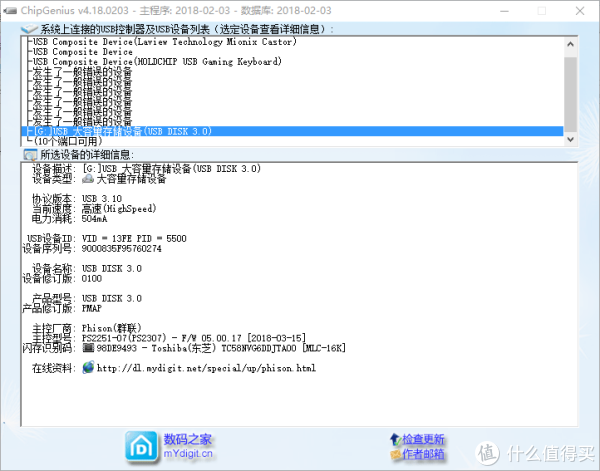Viewport: 600px width, 471px height.
Task: Click the device list scrollbar thumb
Action: coord(570,95)
